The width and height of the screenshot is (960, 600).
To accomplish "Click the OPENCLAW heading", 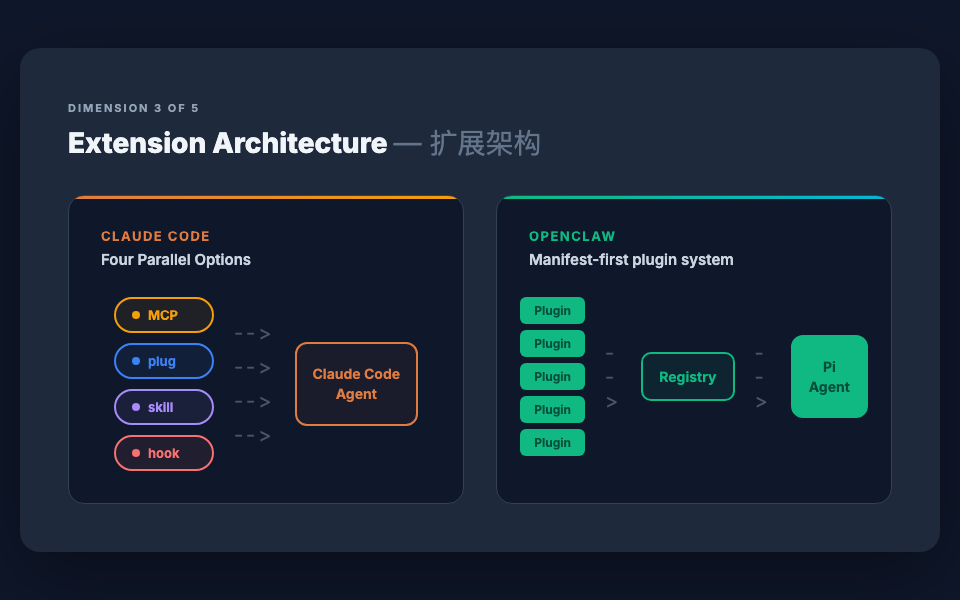I will 572,236.
